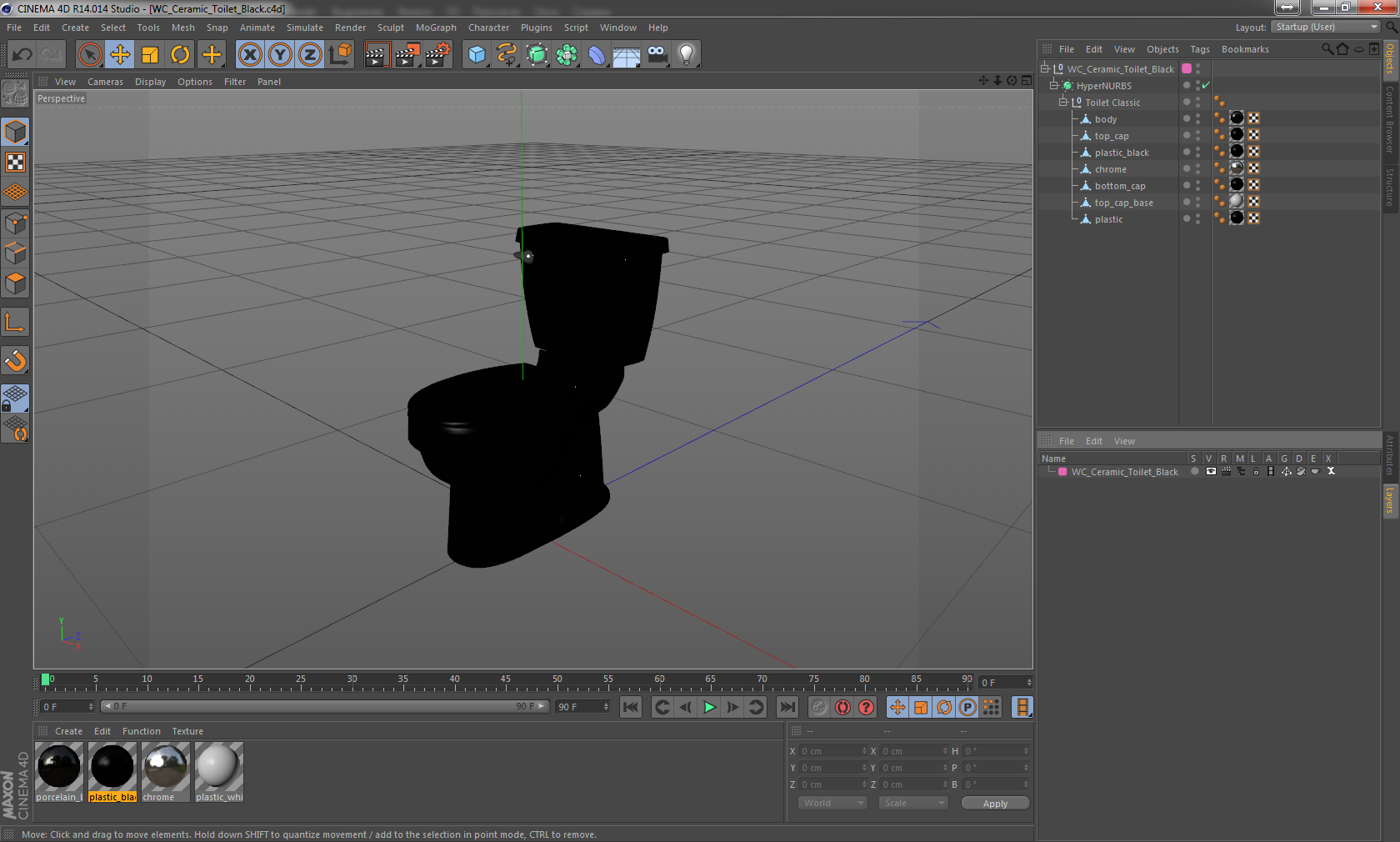Collapse the HyperNURBS object tree
Image resolution: width=1400 pixels, height=842 pixels.
pyautogui.click(x=1053, y=85)
